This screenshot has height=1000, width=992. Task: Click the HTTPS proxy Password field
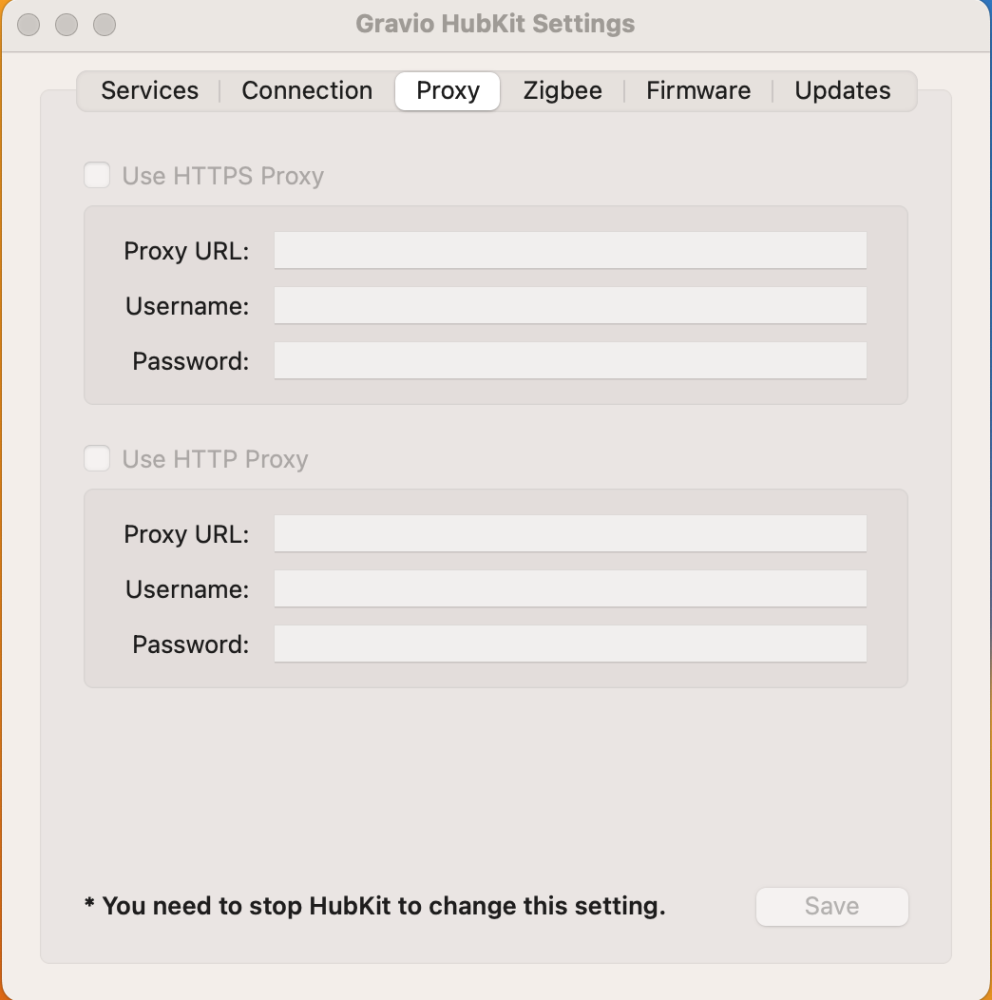570,361
